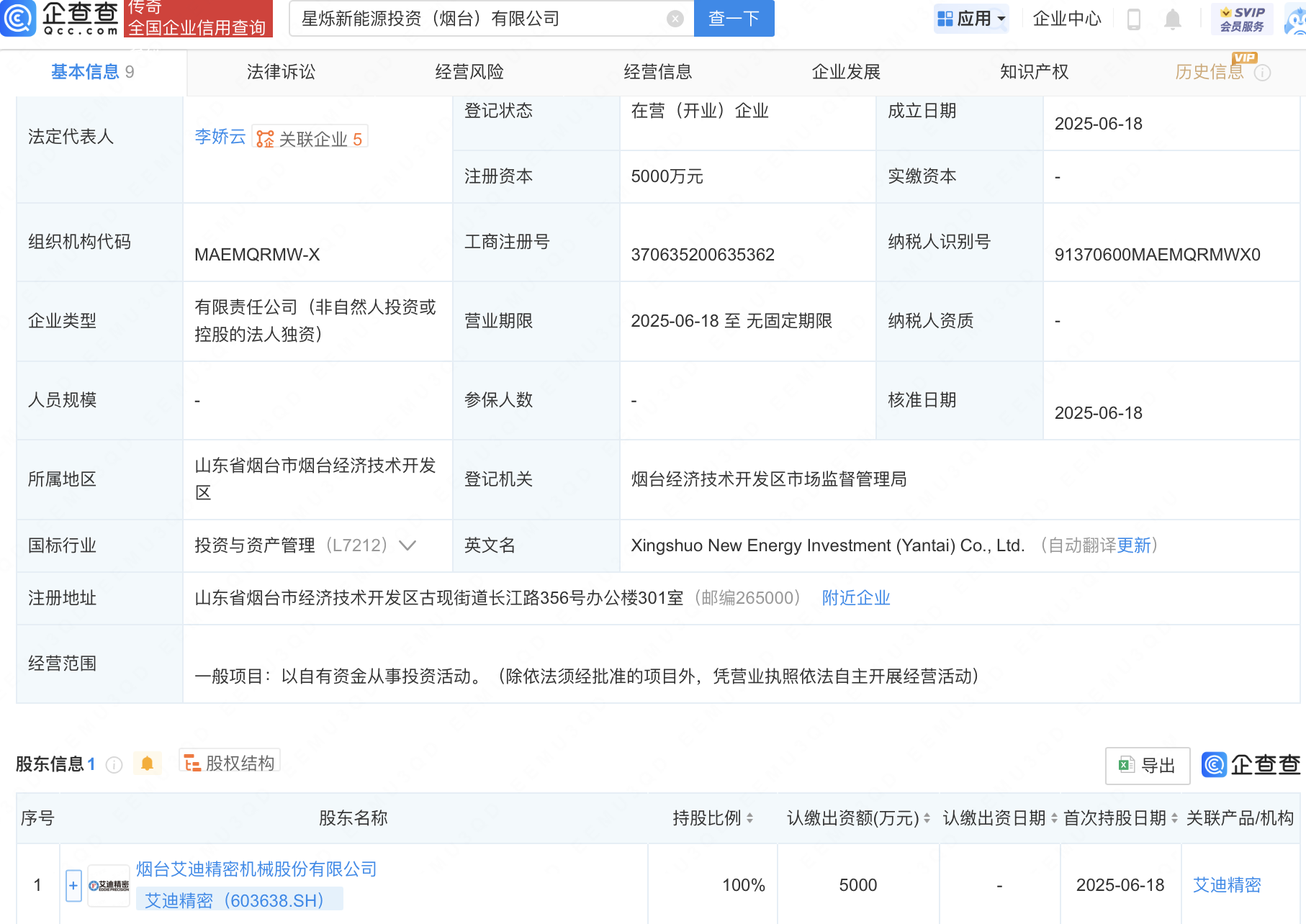The height and width of the screenshot is (924, 1306).
Task: Select English name Xingshuo New Energy Investment
Action: tap(828, 545)
